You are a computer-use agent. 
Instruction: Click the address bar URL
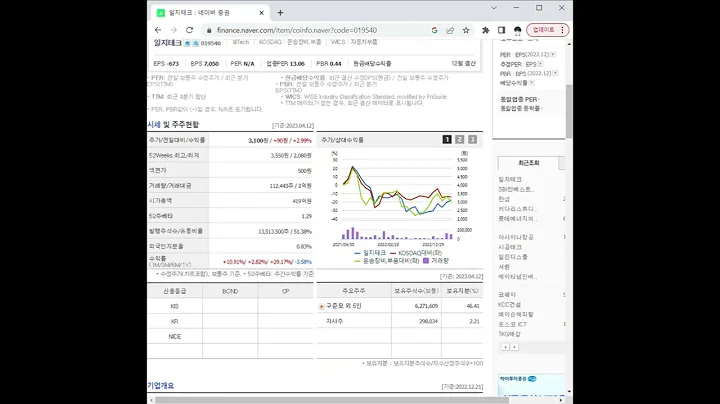[297, 30]
